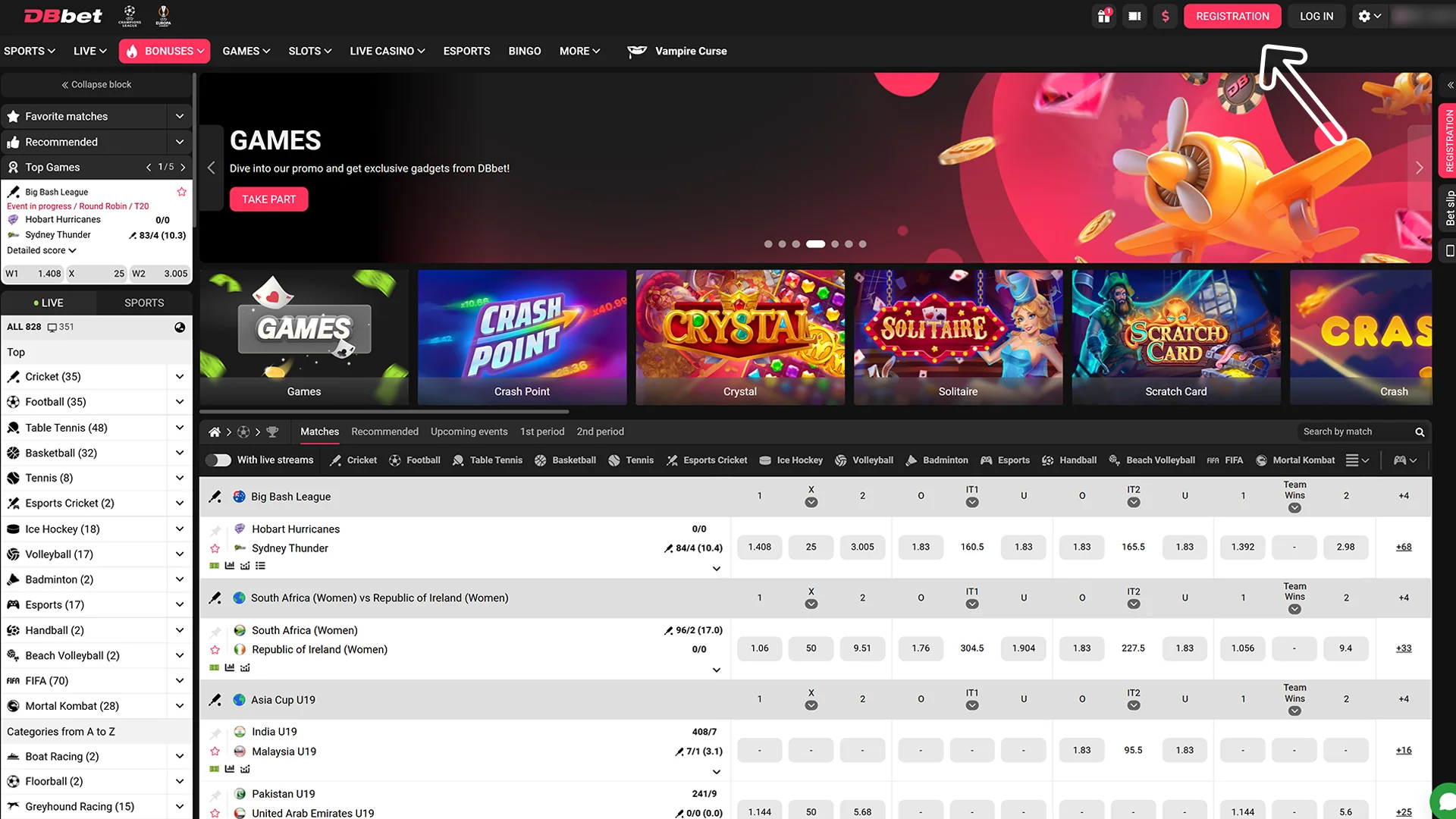1456x819 pixels.
Task: Switch to the Recommended tab
Action: (x=384, y=431)
